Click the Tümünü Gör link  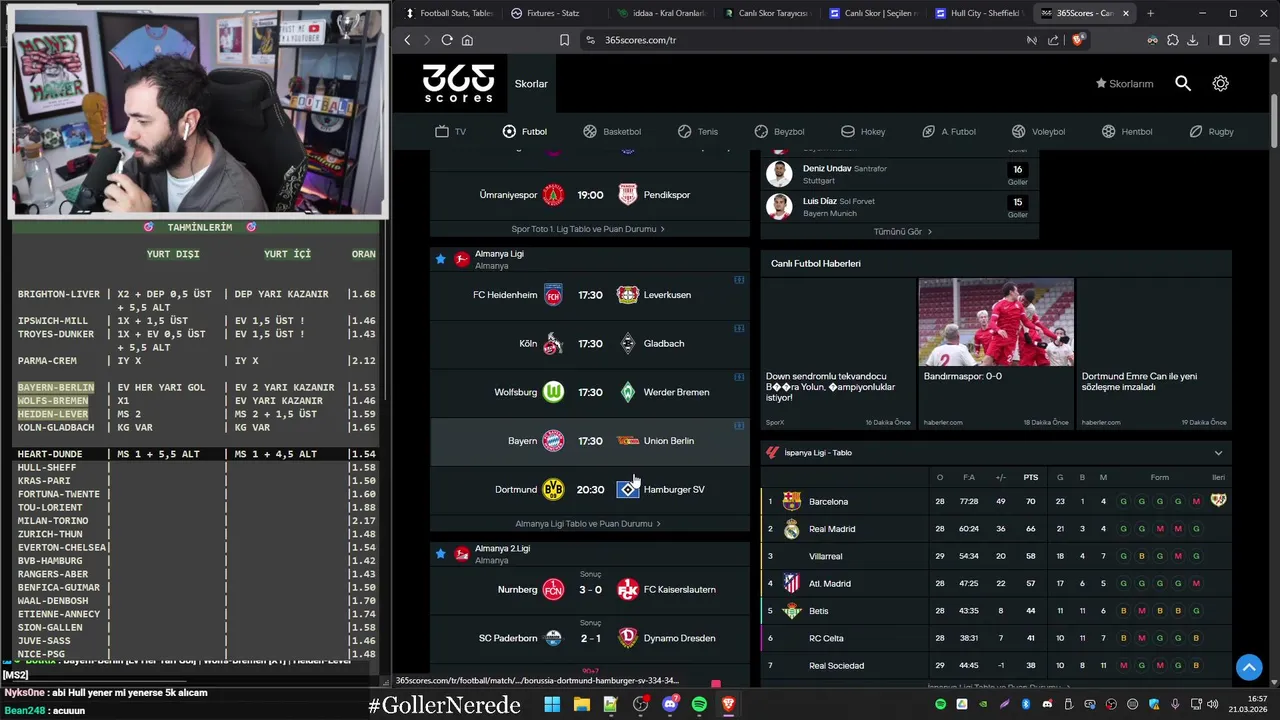902,232
